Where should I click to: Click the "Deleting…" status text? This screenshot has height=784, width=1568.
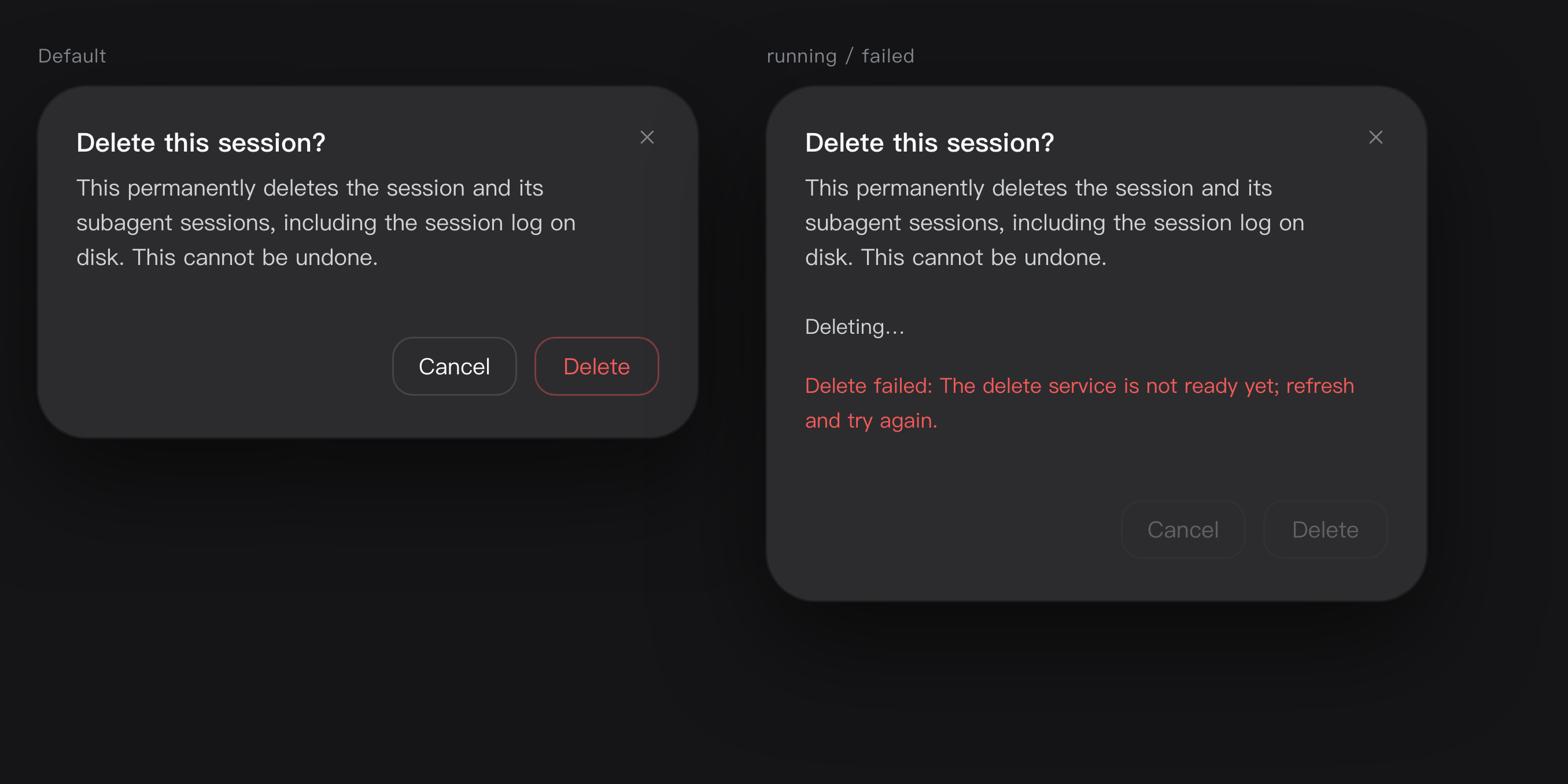855,327
